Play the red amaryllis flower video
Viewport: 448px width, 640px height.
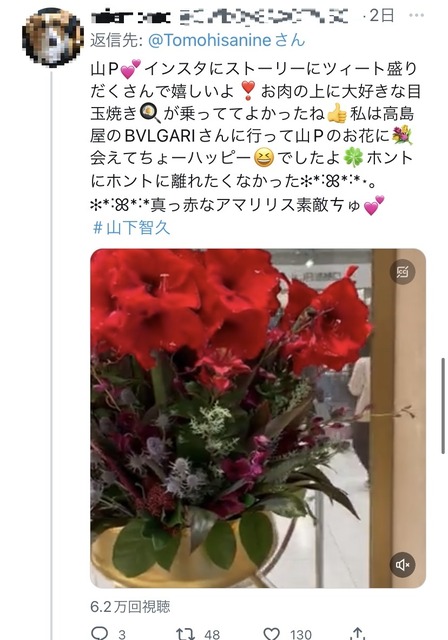click(258, 418)
